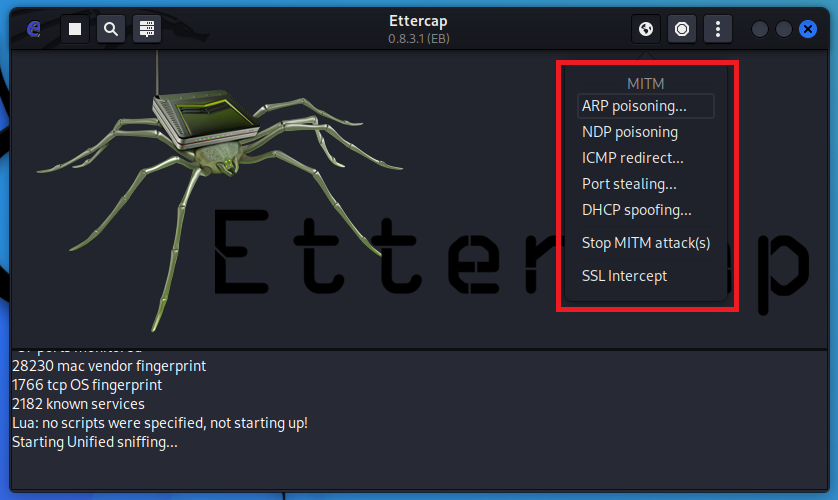Minimize the Ettercap window
Image resolution: width=838 pixels, height=500 pixels.
759,29
